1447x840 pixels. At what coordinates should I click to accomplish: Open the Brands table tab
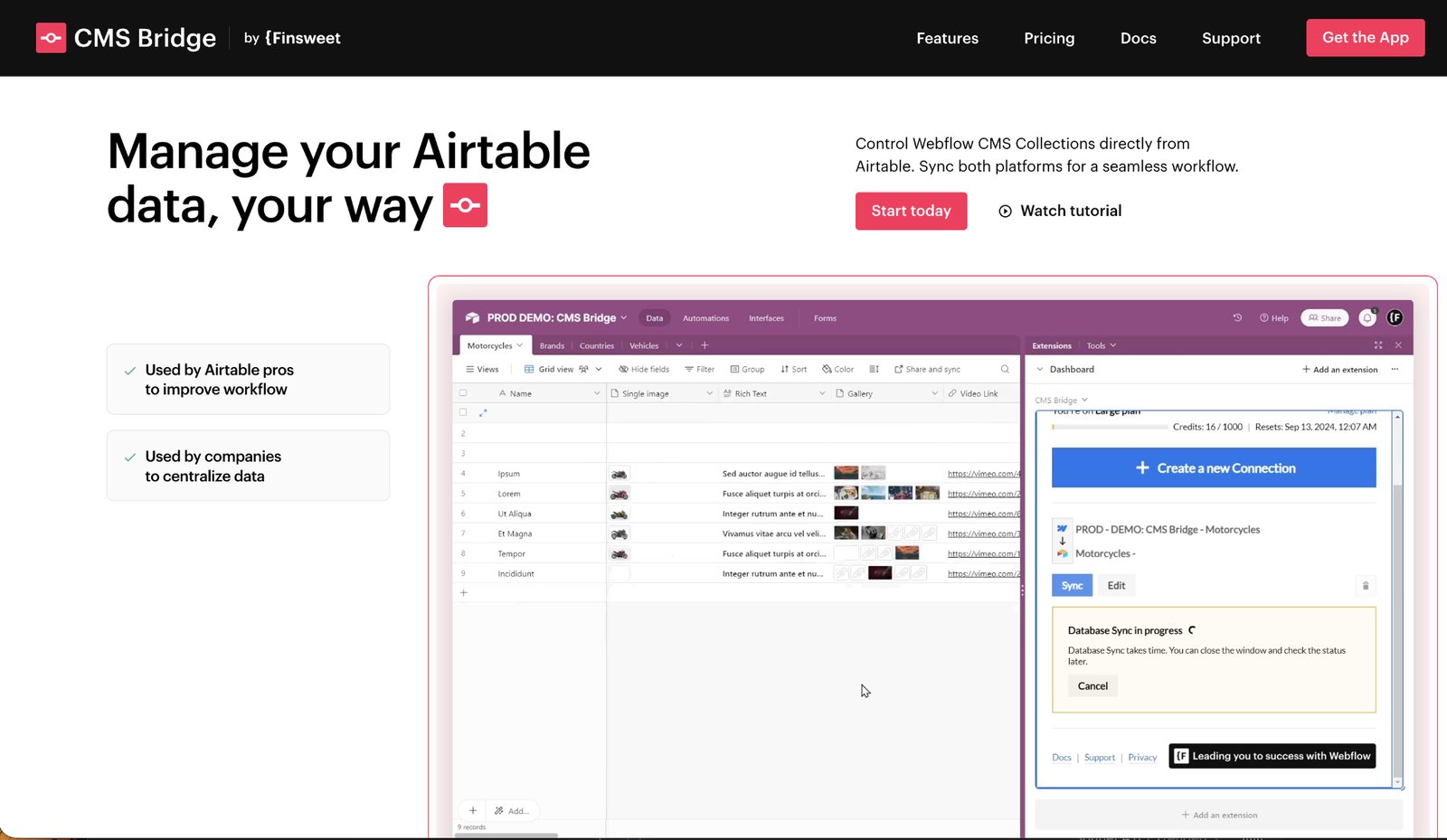(x=552, y=345)
